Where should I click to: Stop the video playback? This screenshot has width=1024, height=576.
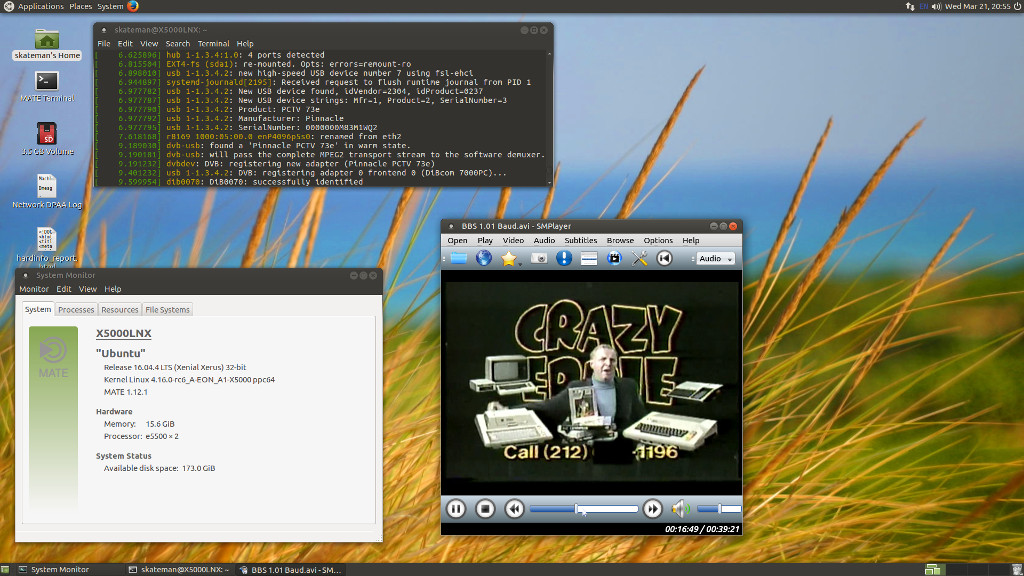pos(485,509)
